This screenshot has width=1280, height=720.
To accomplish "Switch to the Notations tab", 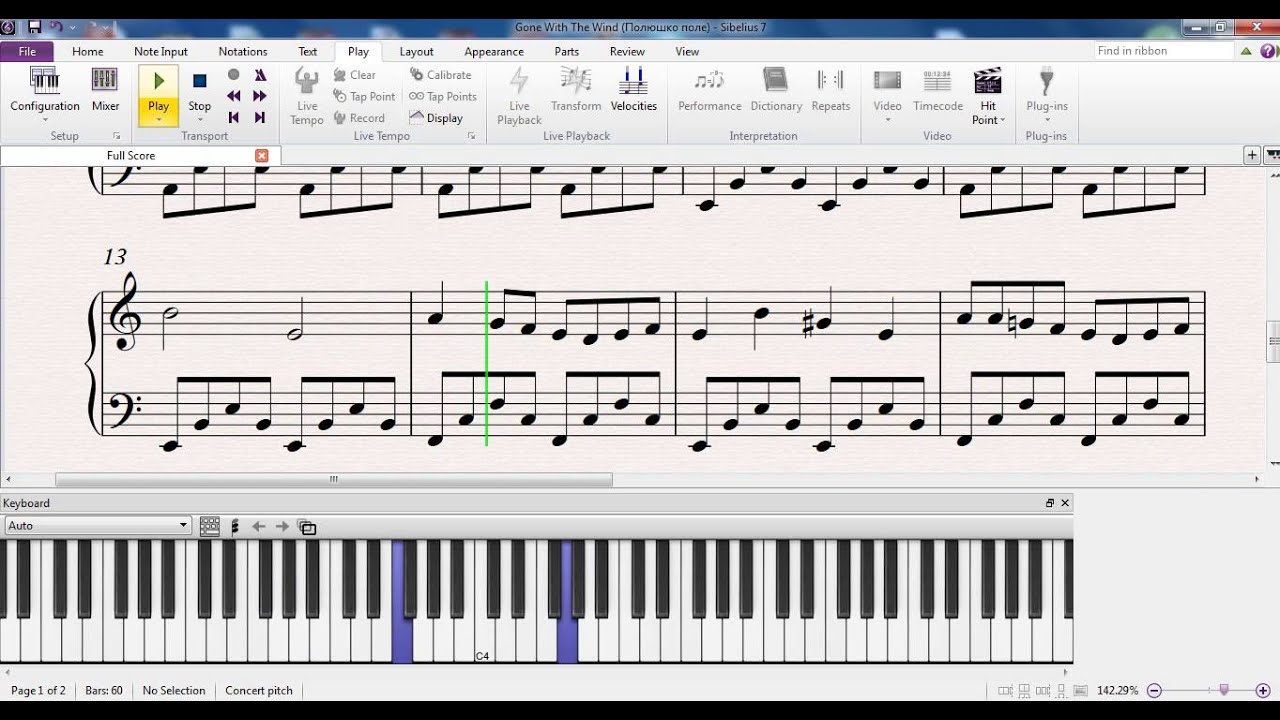I will click(x=243, y=51).
